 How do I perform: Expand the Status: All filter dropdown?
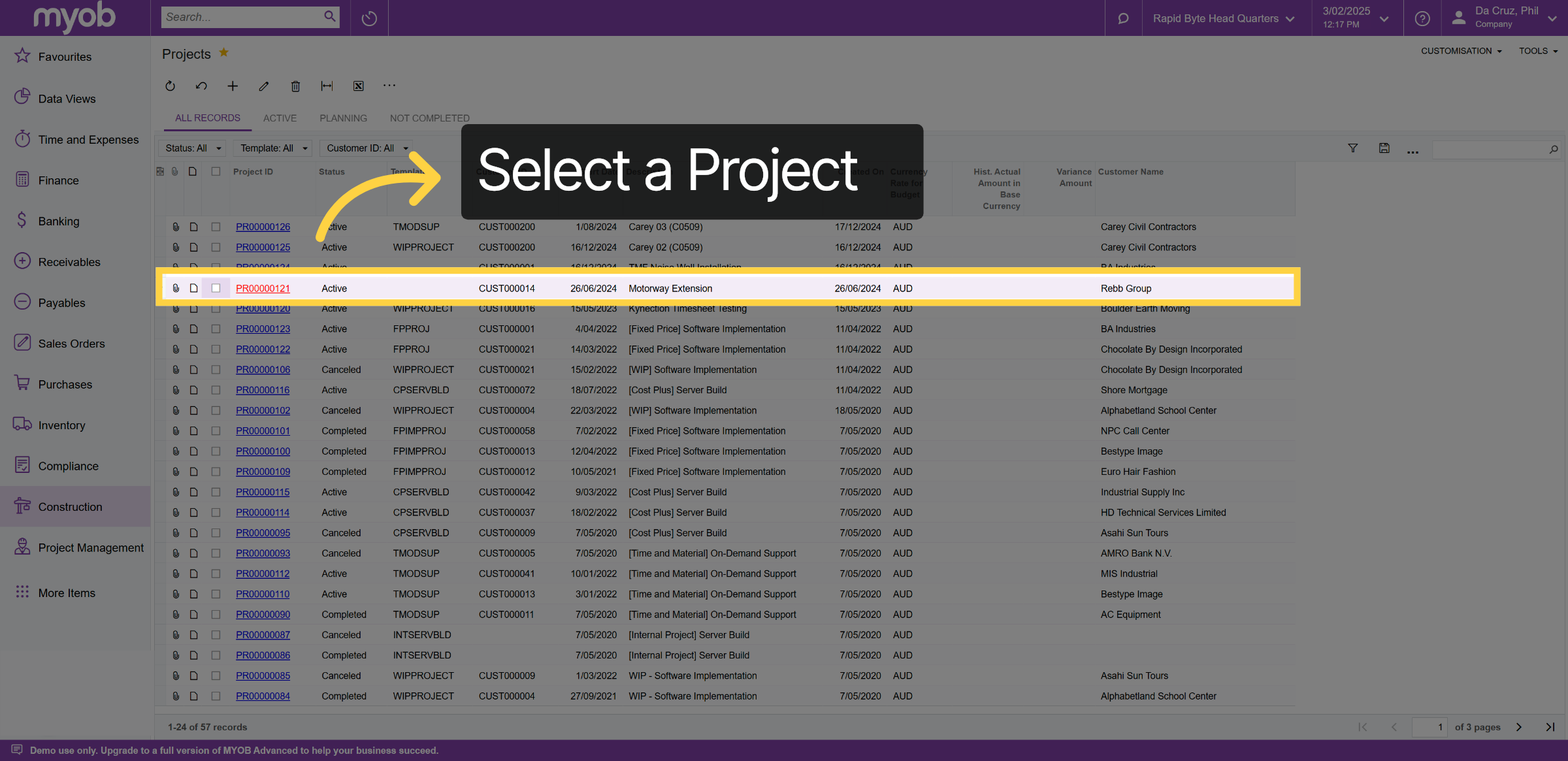(x=193, y=148)
